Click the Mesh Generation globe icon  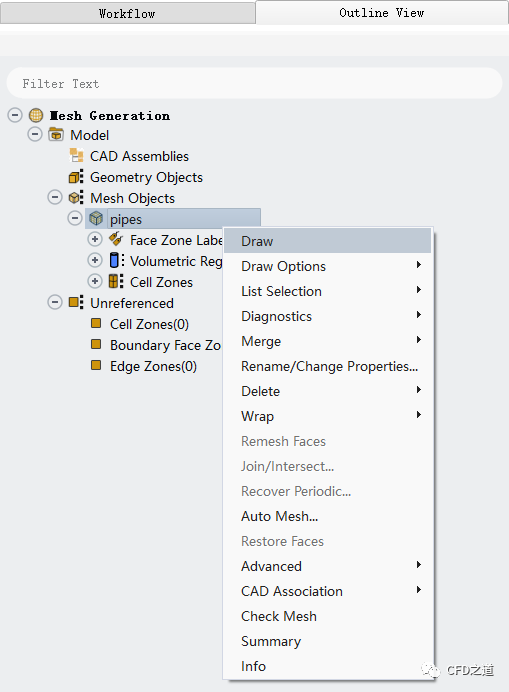36,115
